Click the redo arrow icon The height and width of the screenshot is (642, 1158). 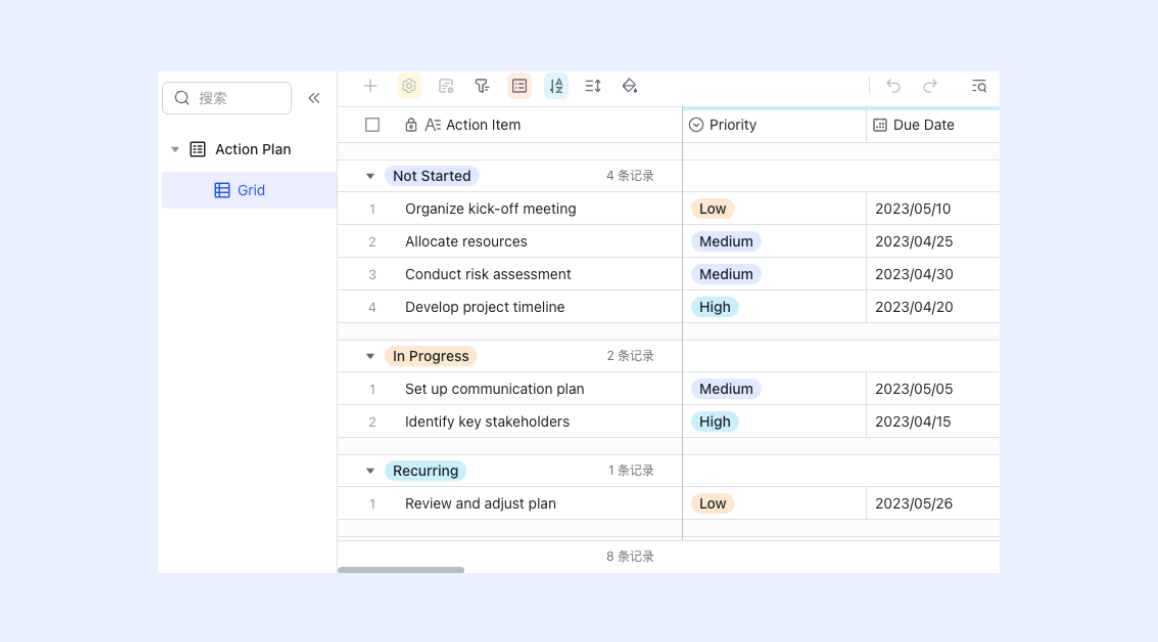pos(930,86)
